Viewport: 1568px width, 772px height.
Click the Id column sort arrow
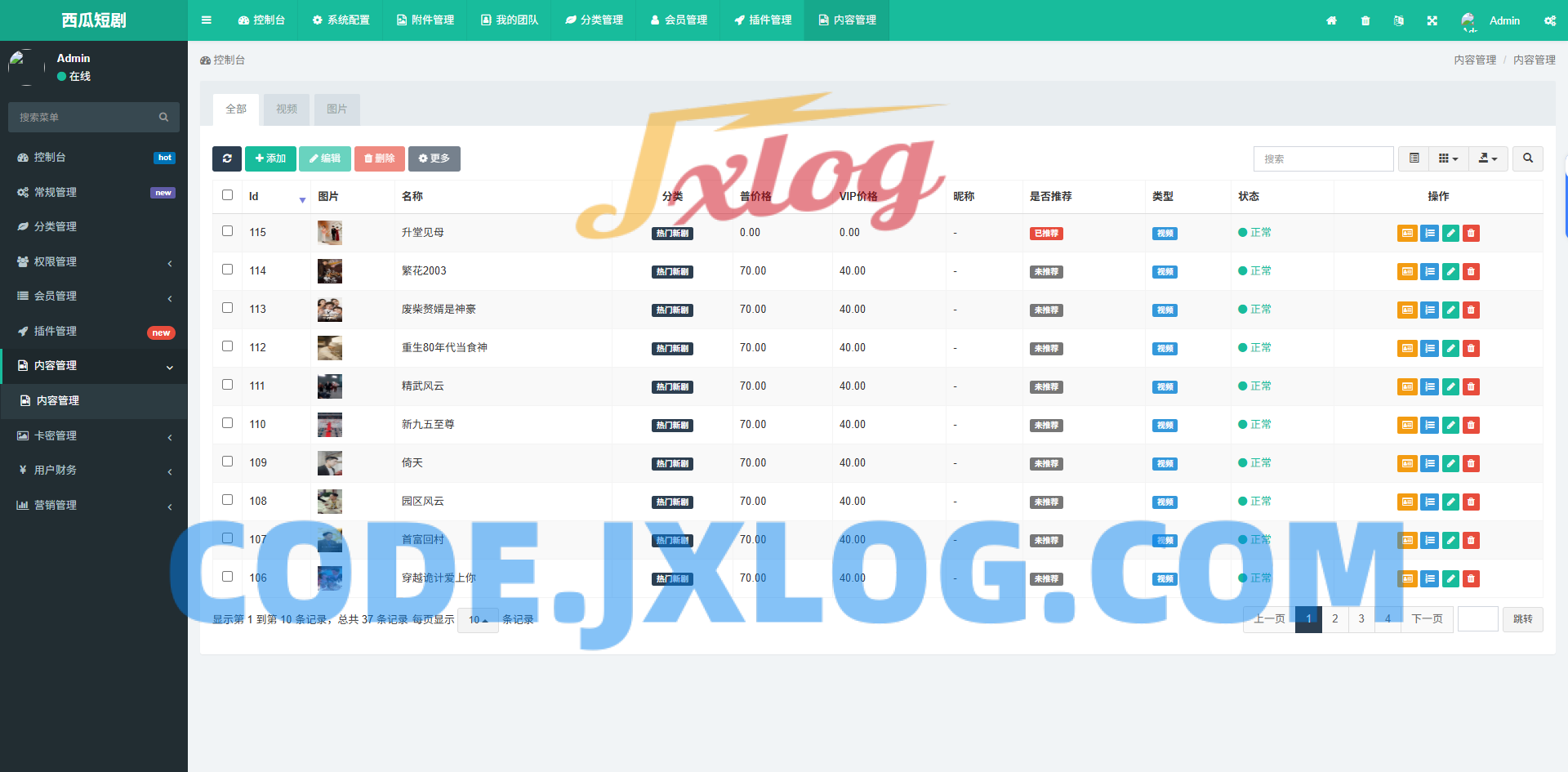[x=301, y=200]
